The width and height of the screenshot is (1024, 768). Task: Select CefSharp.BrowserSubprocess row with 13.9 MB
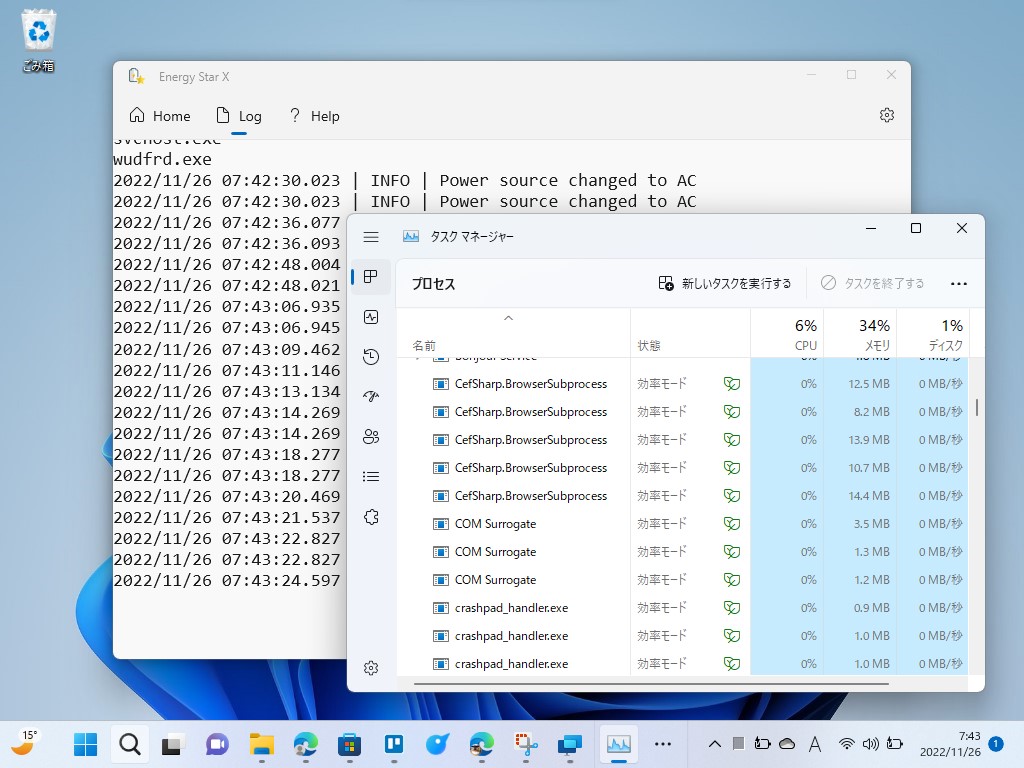point(682,440)
